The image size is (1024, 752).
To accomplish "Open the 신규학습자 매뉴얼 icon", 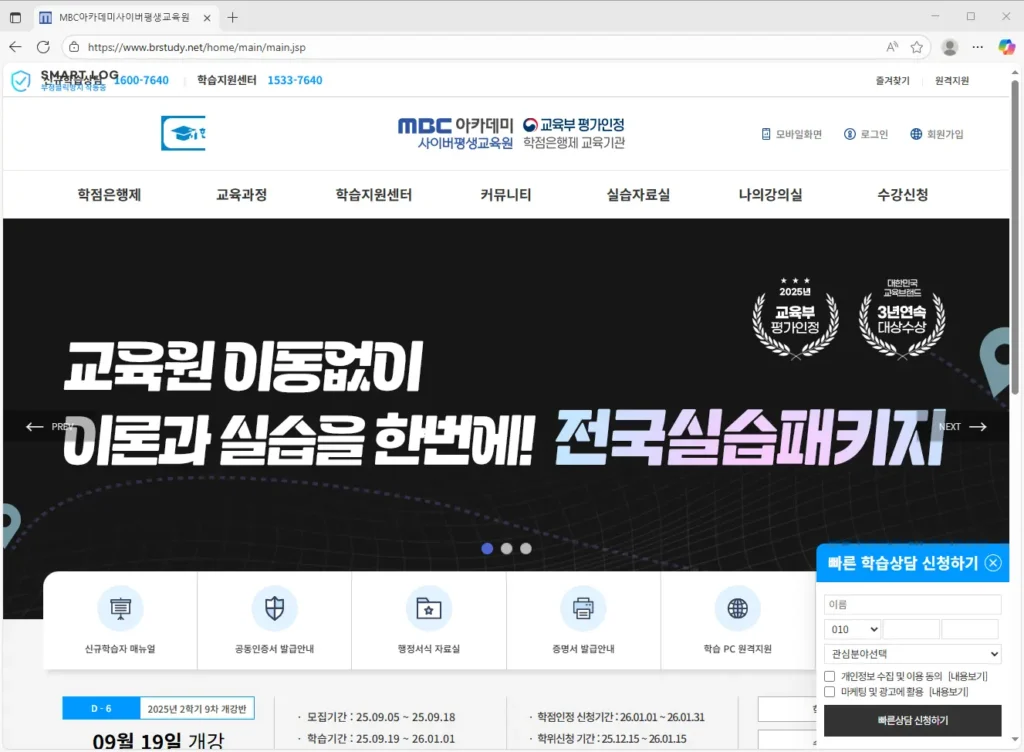I will 120,608.
